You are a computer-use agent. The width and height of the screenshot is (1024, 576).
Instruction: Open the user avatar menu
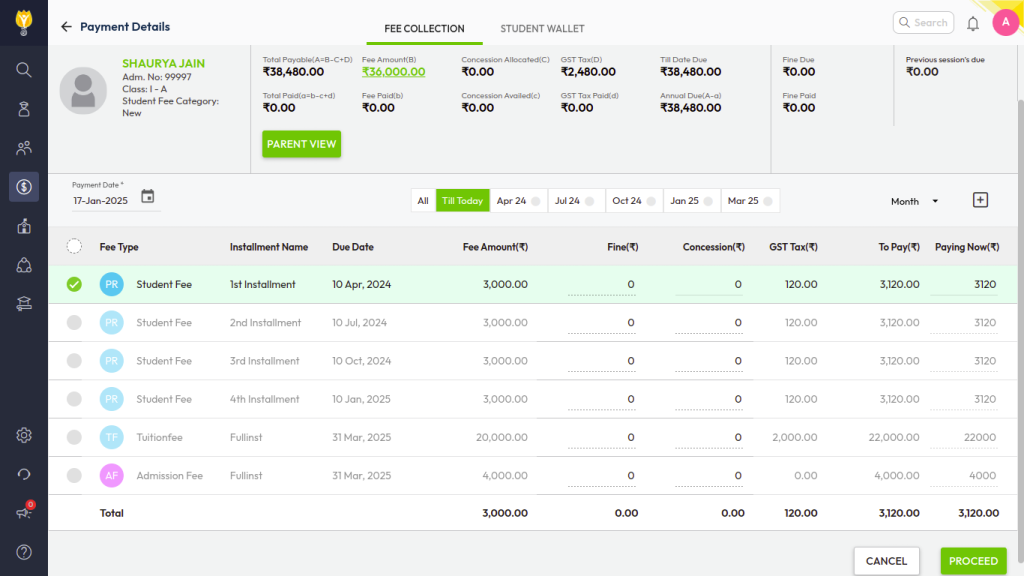1005,23
